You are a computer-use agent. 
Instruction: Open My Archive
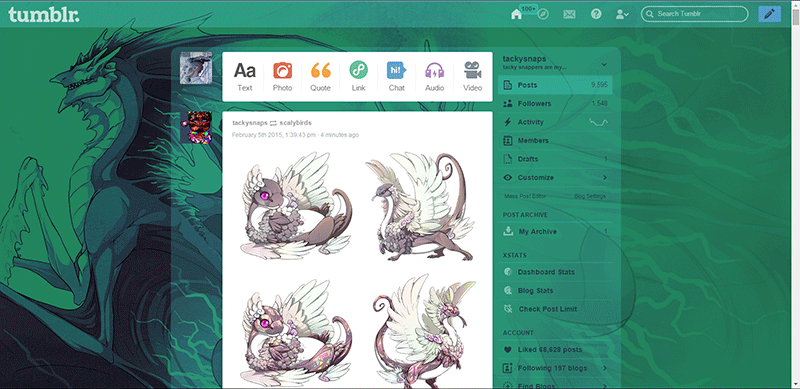(x=555, y=231)
